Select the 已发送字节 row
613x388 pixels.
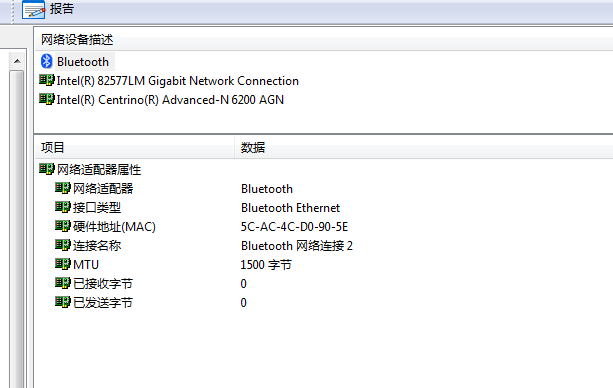(324, 302)
